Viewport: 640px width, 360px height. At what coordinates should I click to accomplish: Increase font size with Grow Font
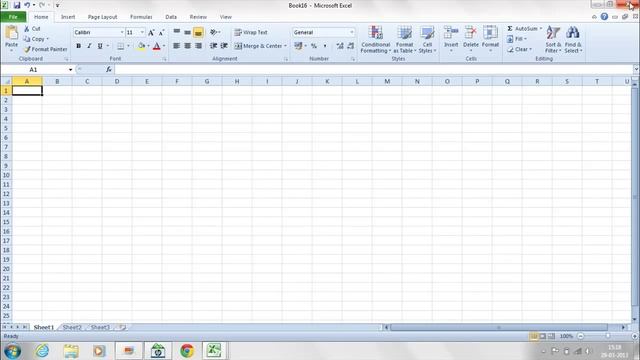coord(151,33)
